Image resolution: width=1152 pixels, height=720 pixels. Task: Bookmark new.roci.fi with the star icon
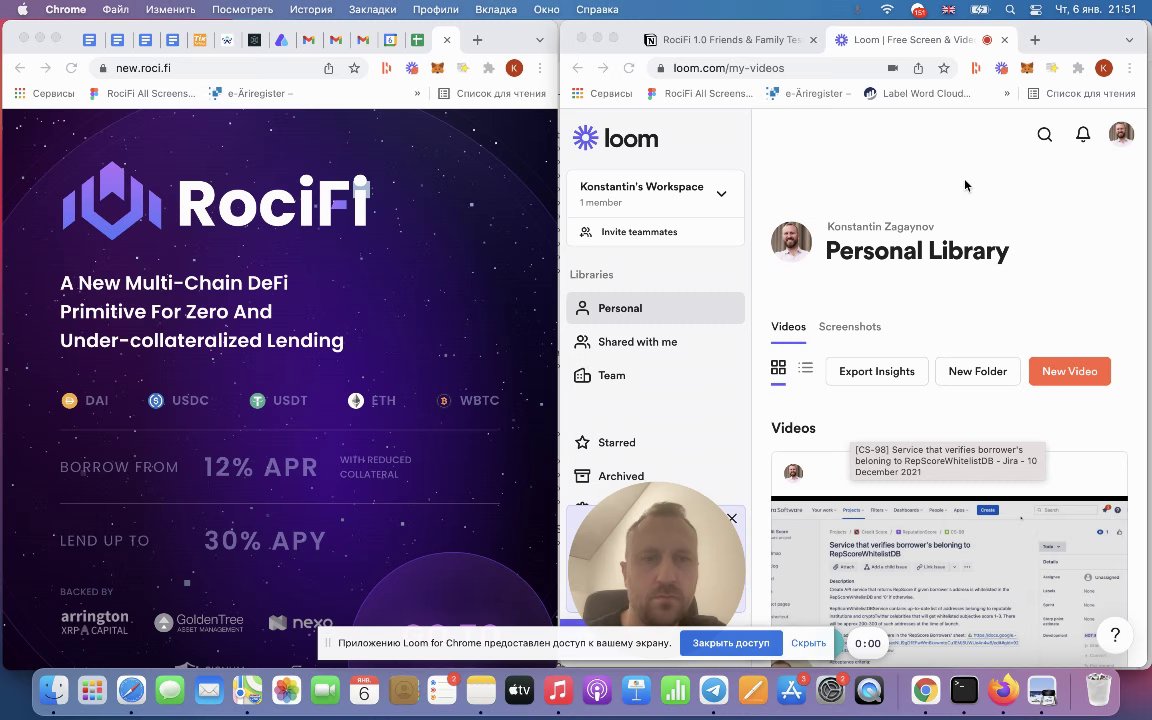click(354, 68)
